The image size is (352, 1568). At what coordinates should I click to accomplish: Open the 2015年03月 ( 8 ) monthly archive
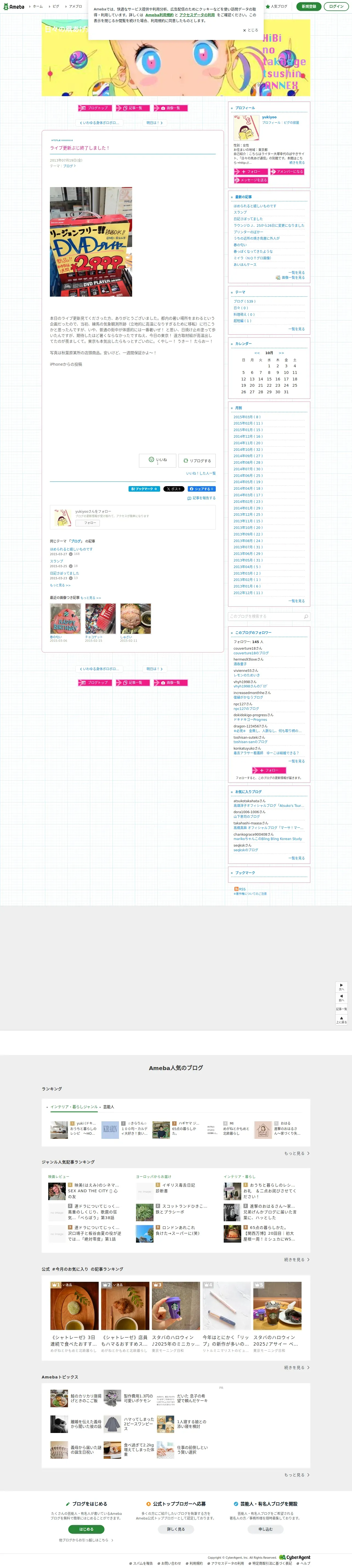pos(247,417)
